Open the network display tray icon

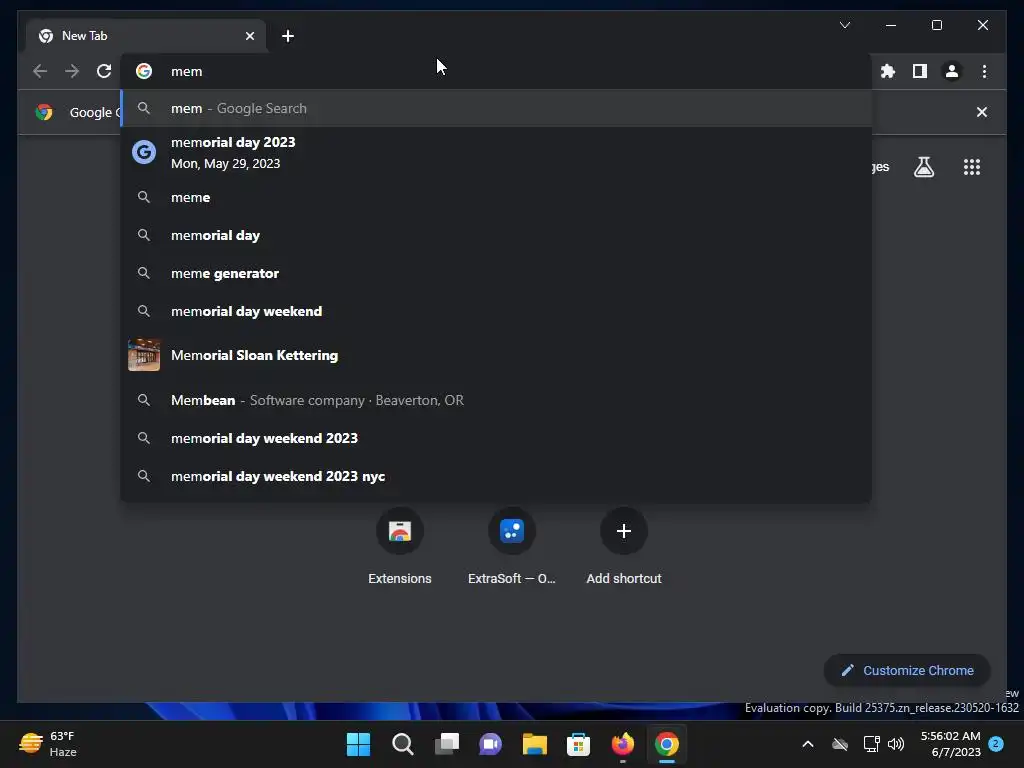871,744
